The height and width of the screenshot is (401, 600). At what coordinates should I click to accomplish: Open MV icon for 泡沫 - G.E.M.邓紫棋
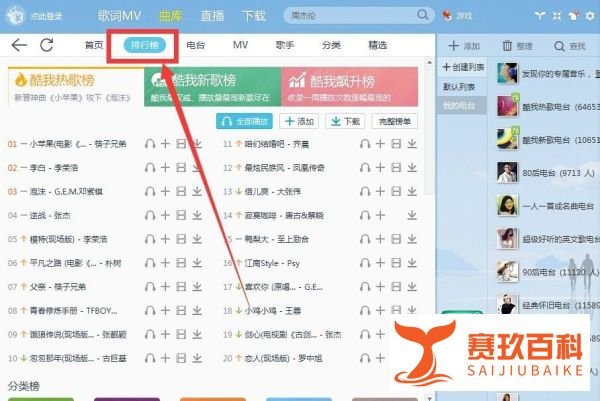181,191
